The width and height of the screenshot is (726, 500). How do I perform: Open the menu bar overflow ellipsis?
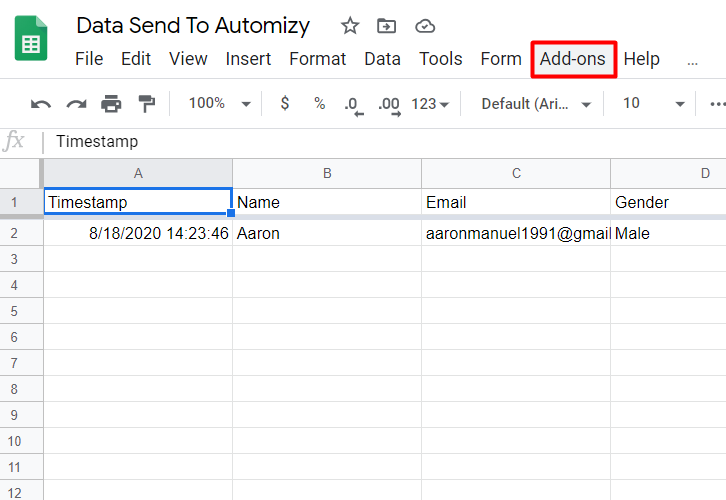(x=693, y=63)
